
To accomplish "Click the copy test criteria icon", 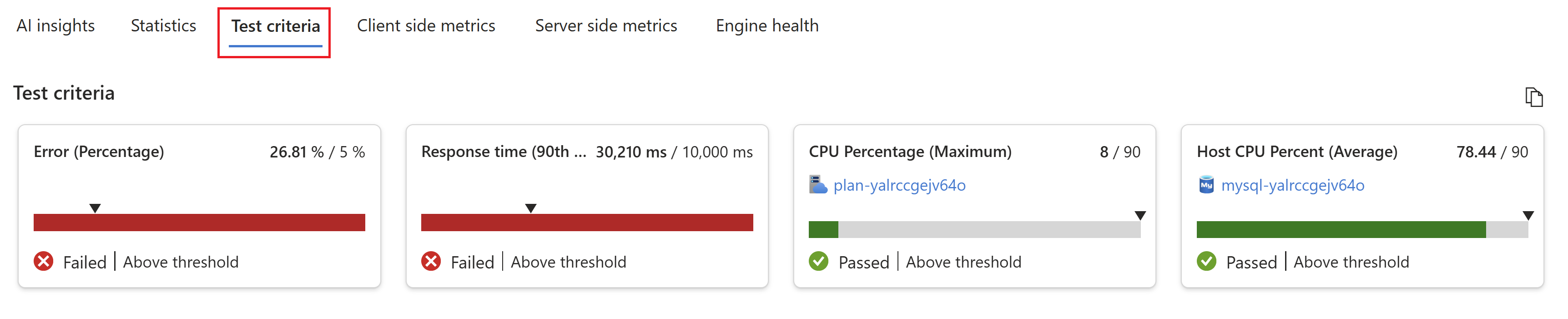I will click(1533, 97).
